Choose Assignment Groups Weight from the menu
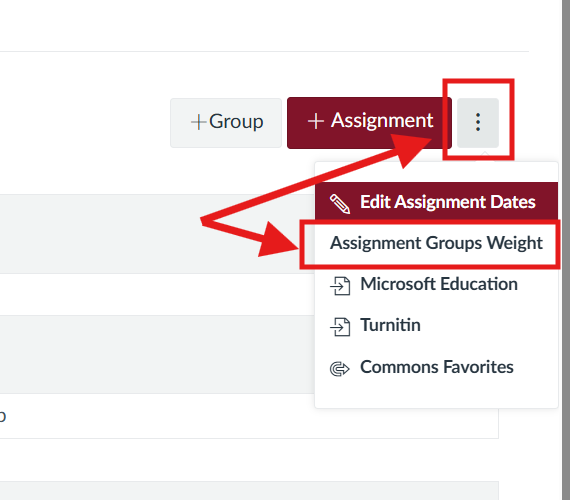Screen dimensions: 570x500 click(436, 243)
